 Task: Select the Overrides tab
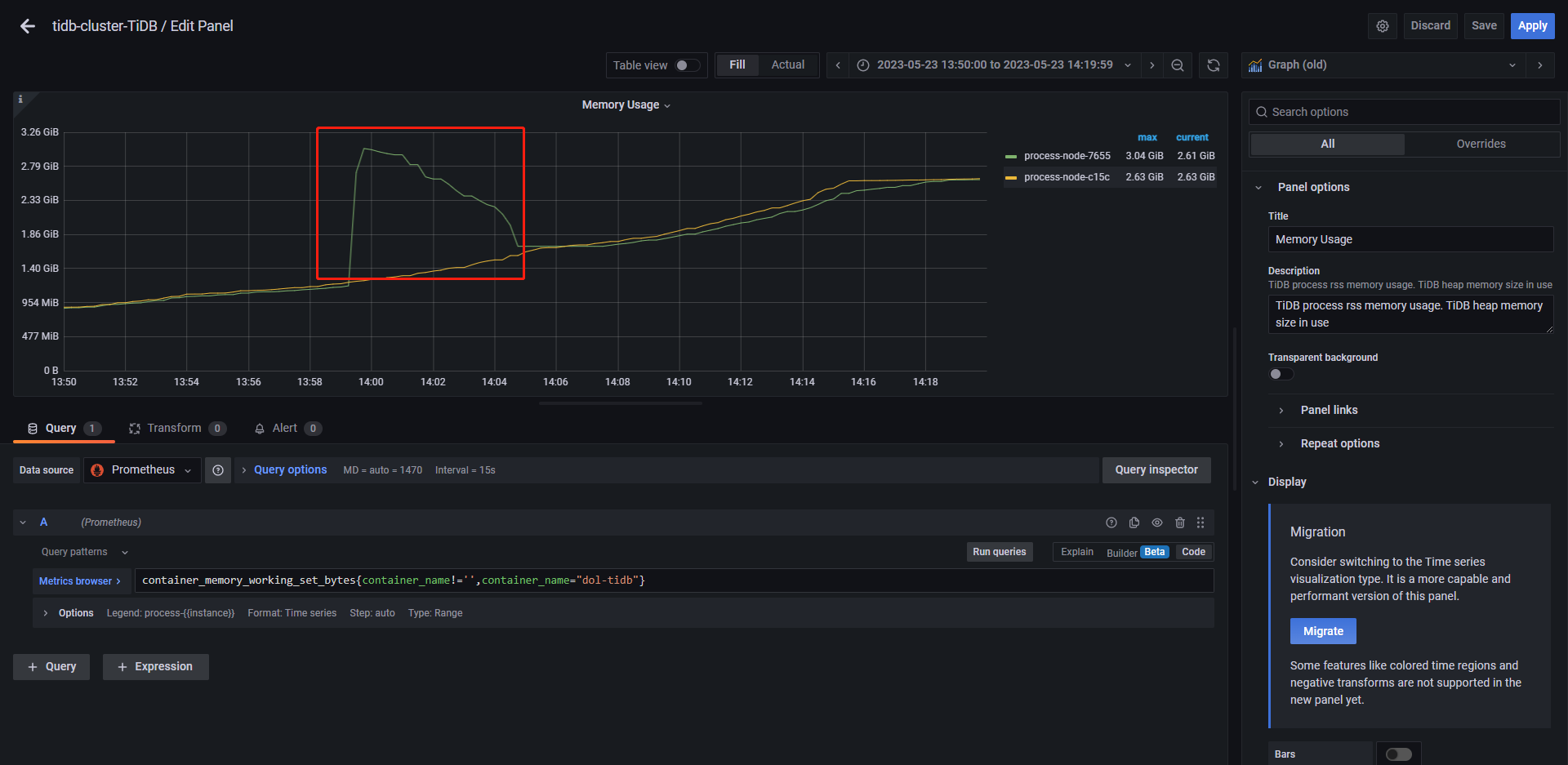pos(1481,144)
